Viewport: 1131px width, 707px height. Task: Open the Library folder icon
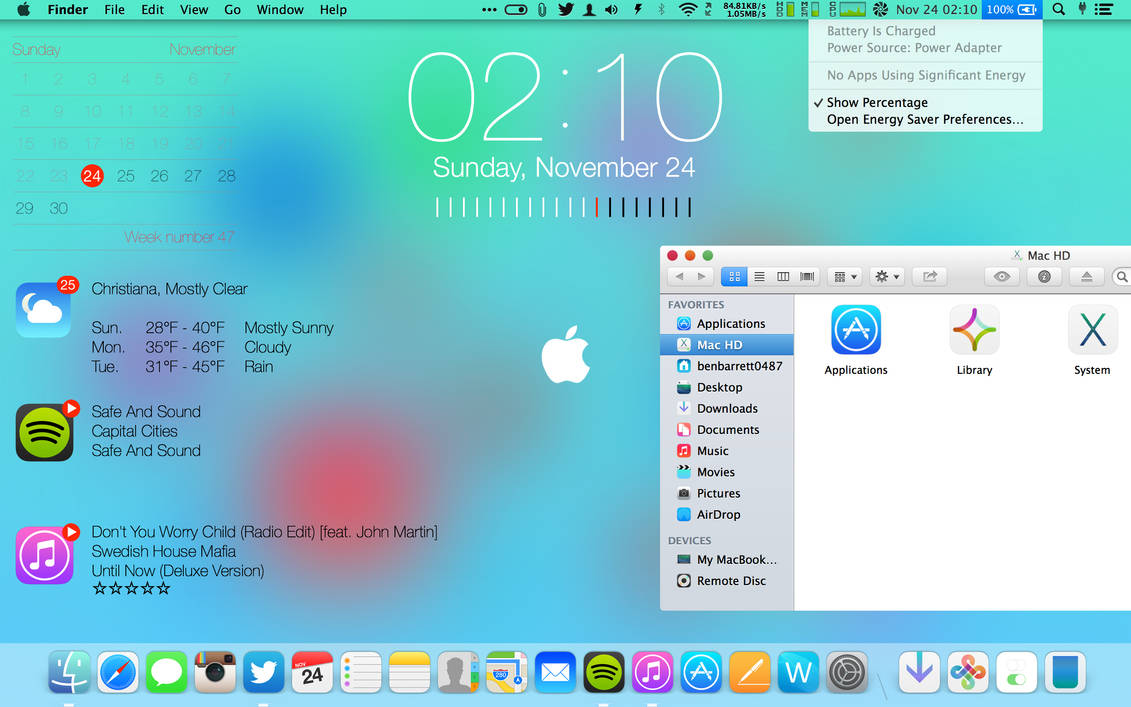(974, 330)
